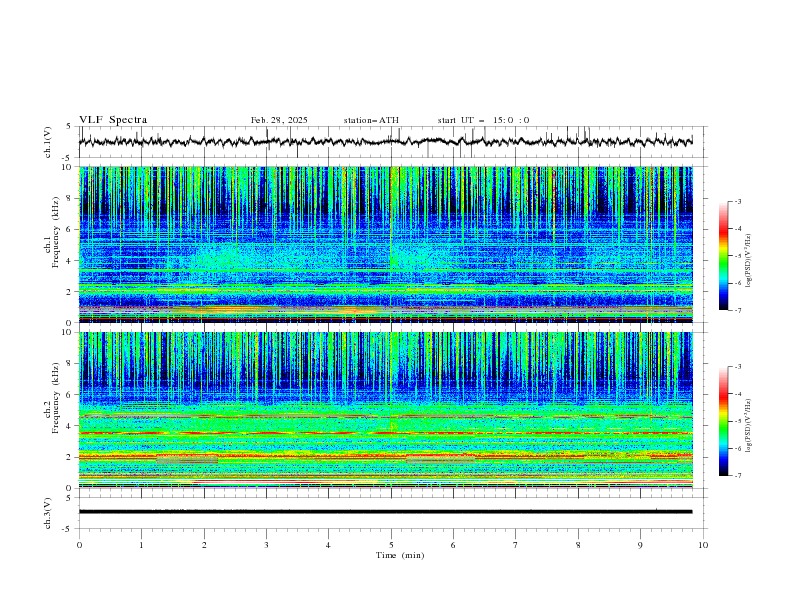Screen dimensions: 792x612
Task: Click the time axis tick label "10"
Action: point(703,545)
